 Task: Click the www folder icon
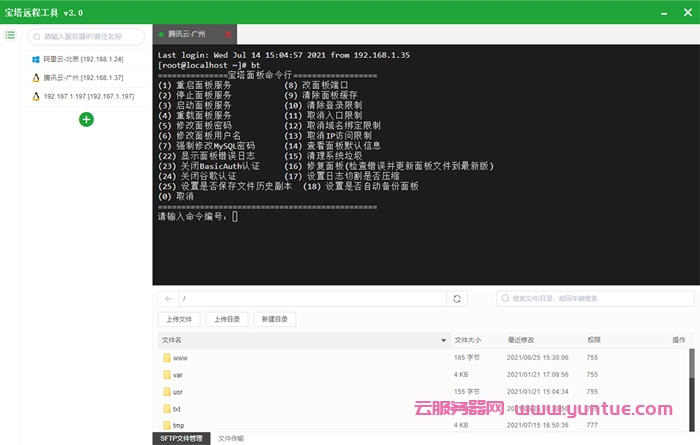pos(167,357)
